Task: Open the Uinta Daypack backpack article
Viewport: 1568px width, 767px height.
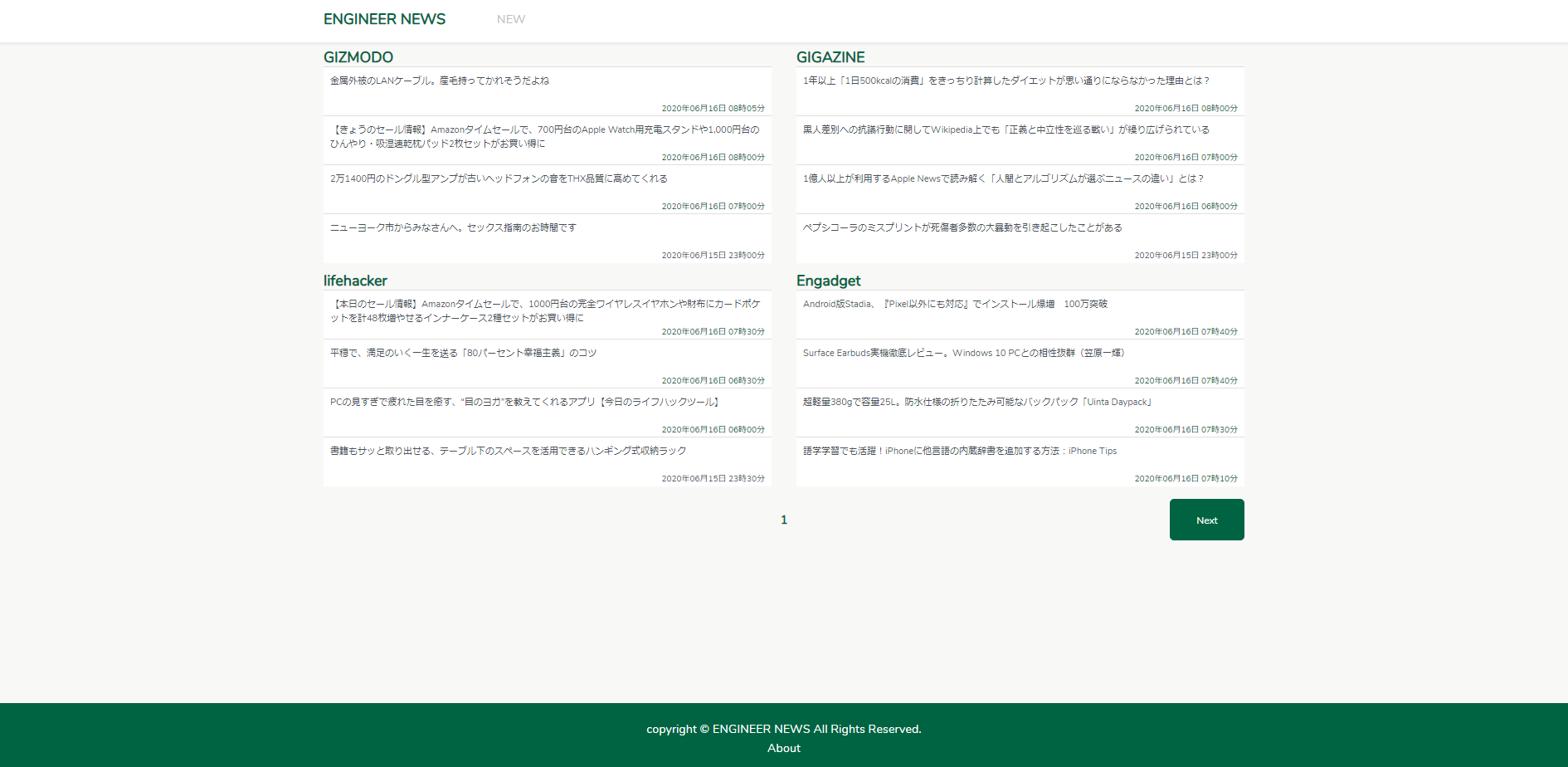Action: [977, 402]
